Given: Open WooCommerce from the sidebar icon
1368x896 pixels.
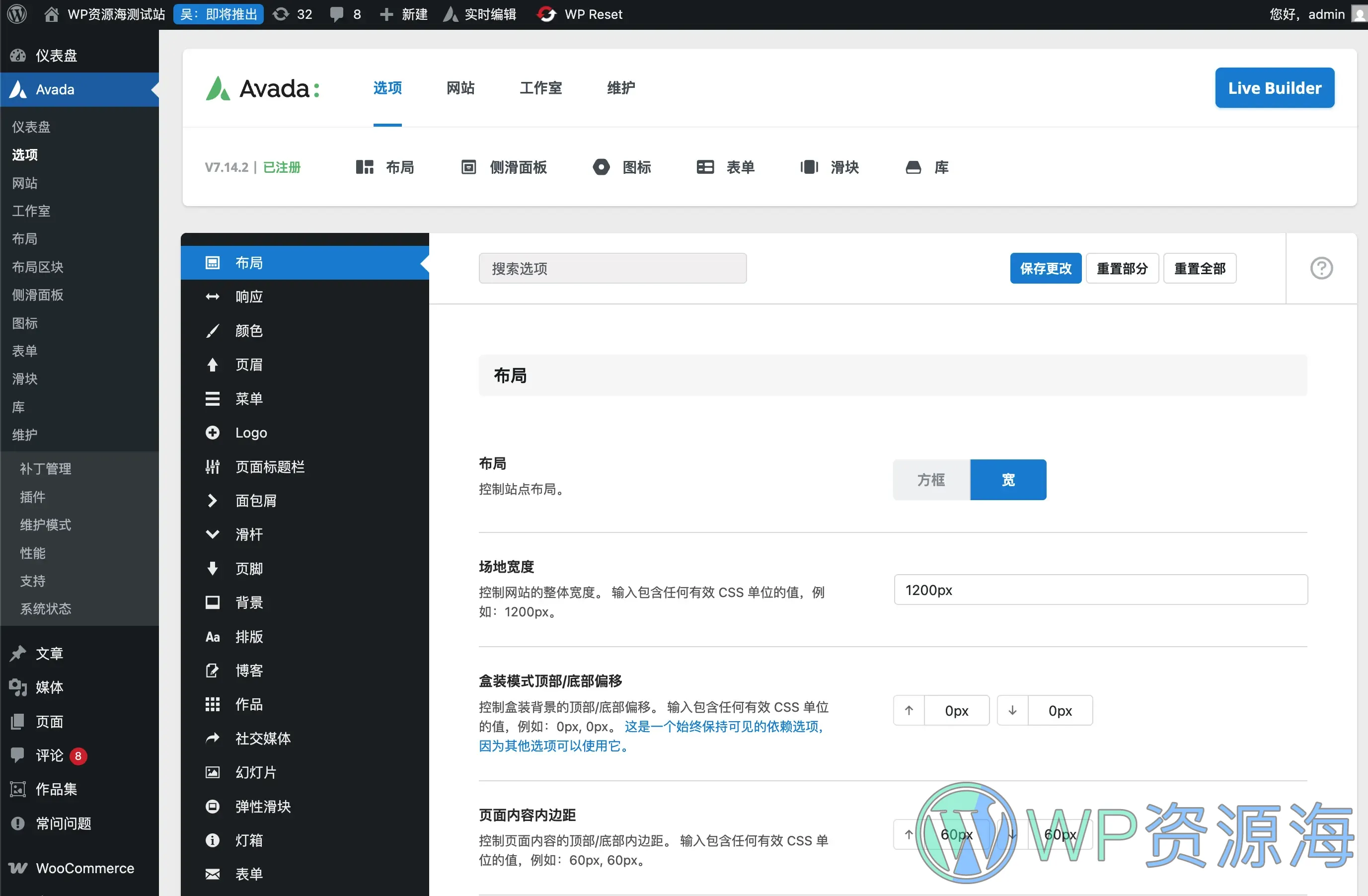Looking at the screenshot, I should (x=18, y=868).
